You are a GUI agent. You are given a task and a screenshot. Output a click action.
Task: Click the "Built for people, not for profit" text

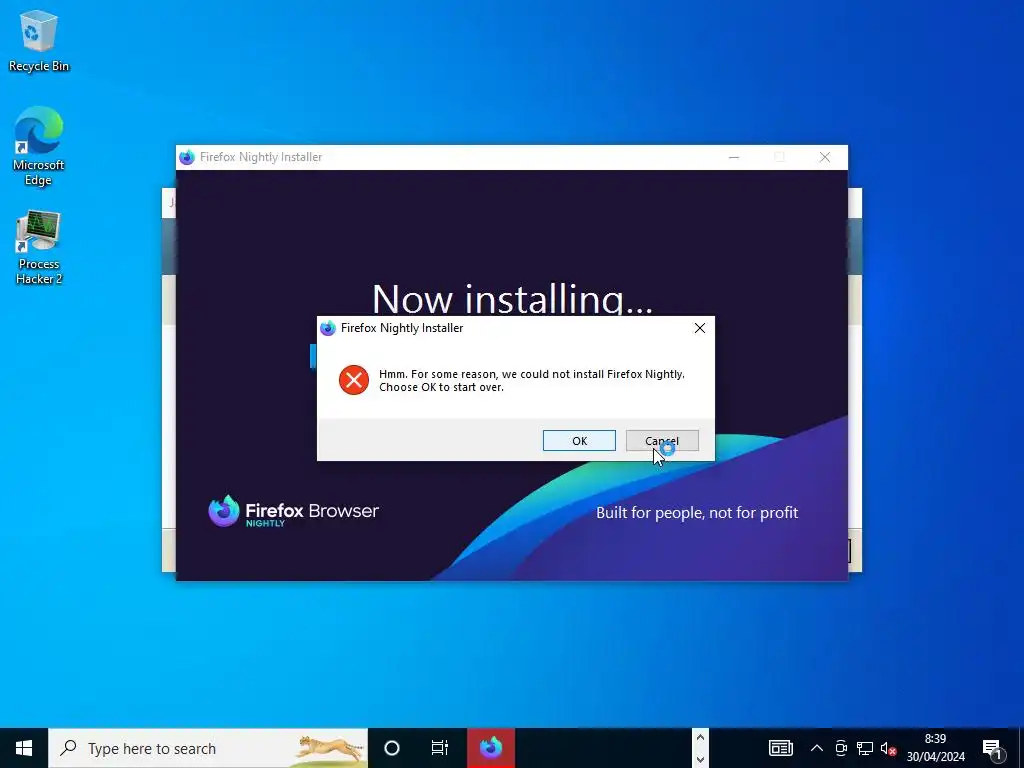[x=697, y=513]
